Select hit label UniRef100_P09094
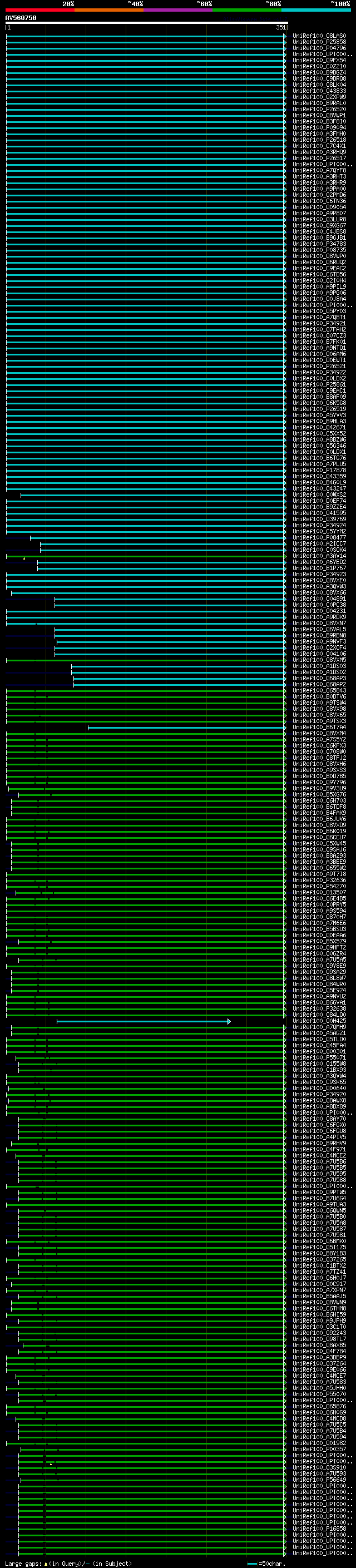The height and width of the screenshot is (1568, 356). point(319,128)
